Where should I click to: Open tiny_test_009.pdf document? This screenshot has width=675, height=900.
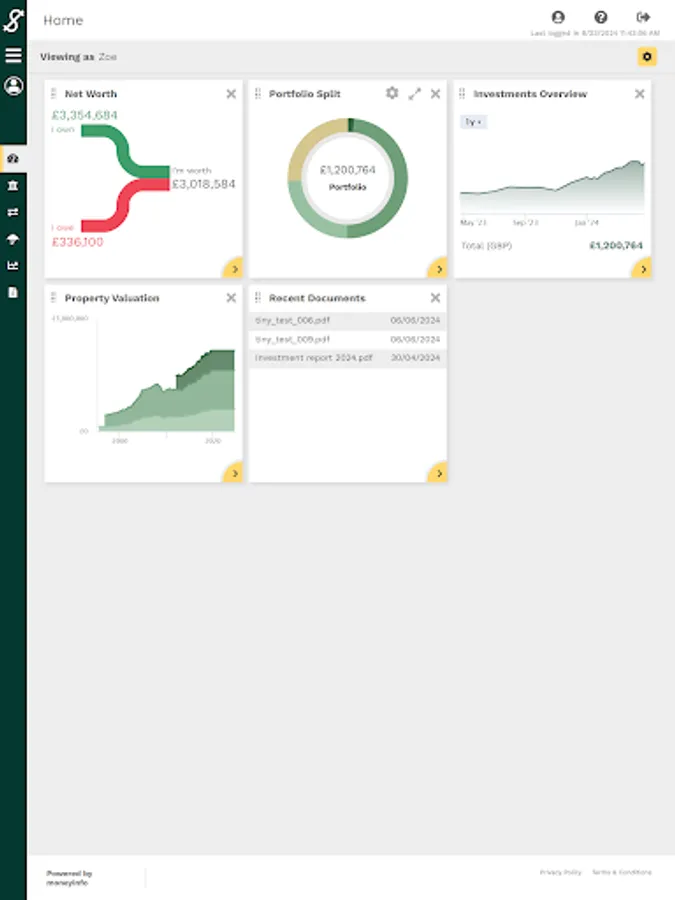(x=348, y=339)
